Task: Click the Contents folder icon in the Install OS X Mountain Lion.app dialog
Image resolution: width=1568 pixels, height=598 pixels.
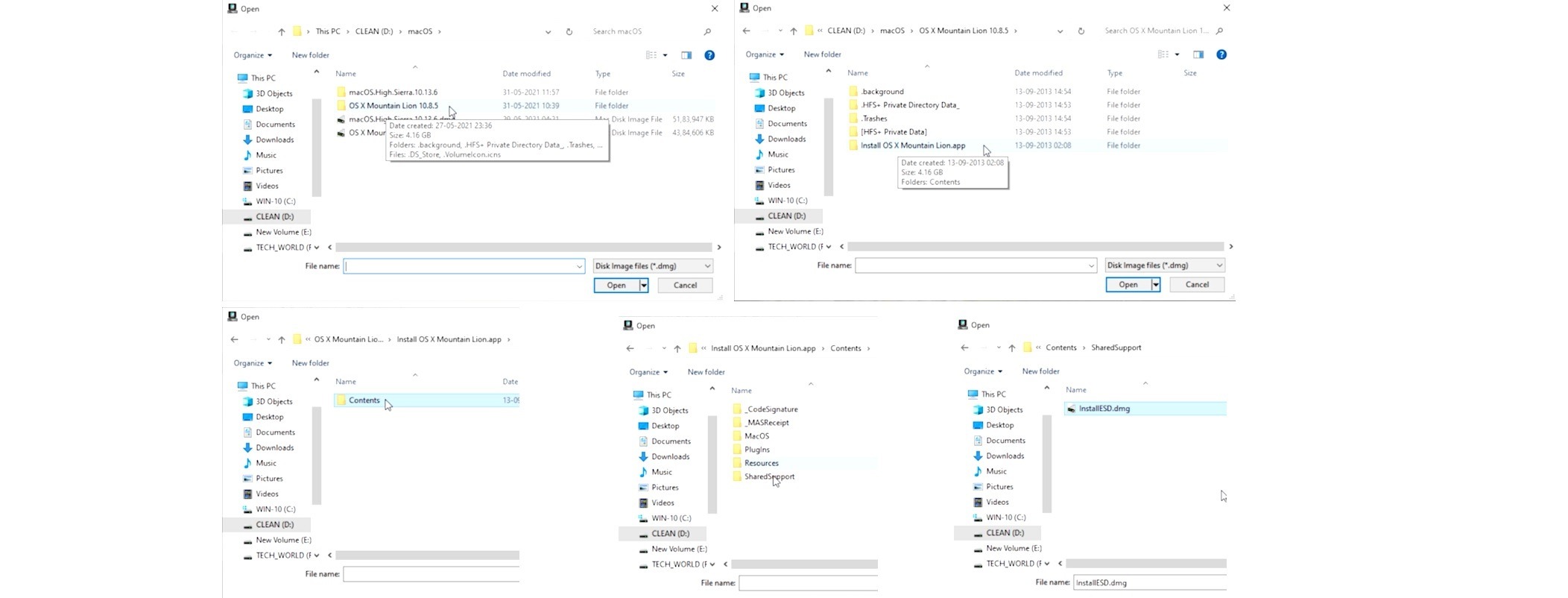Action: point(341,400)
